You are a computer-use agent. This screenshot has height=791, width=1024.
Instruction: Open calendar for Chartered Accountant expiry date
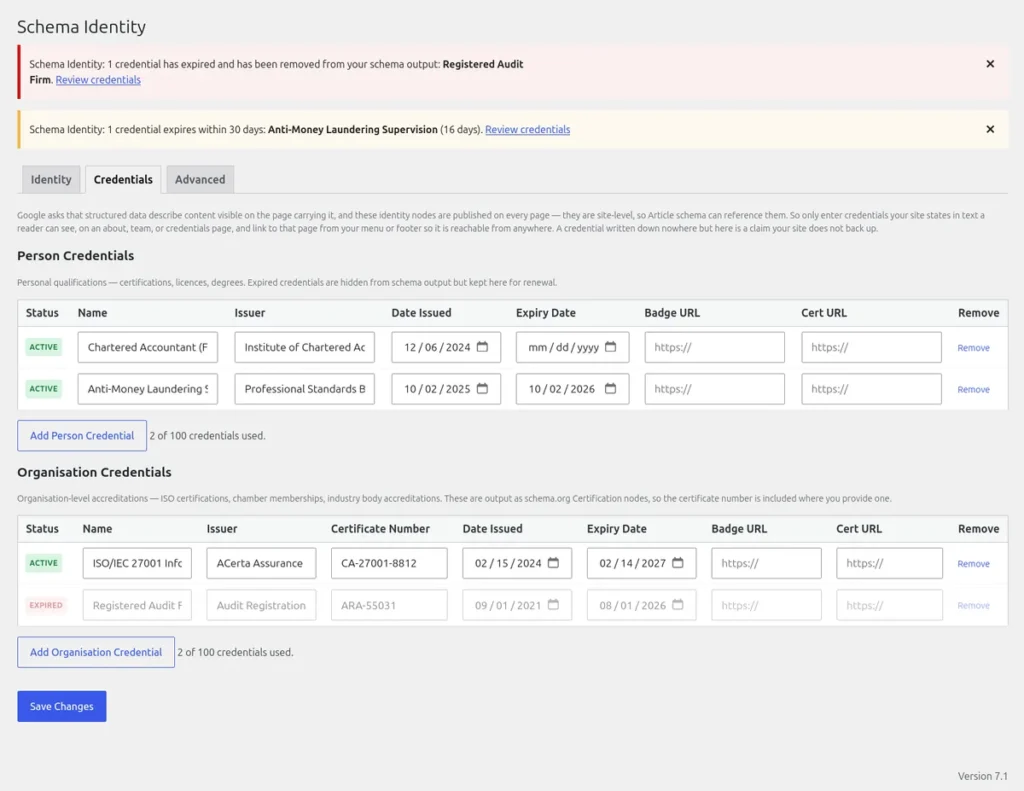coord(610,347)
